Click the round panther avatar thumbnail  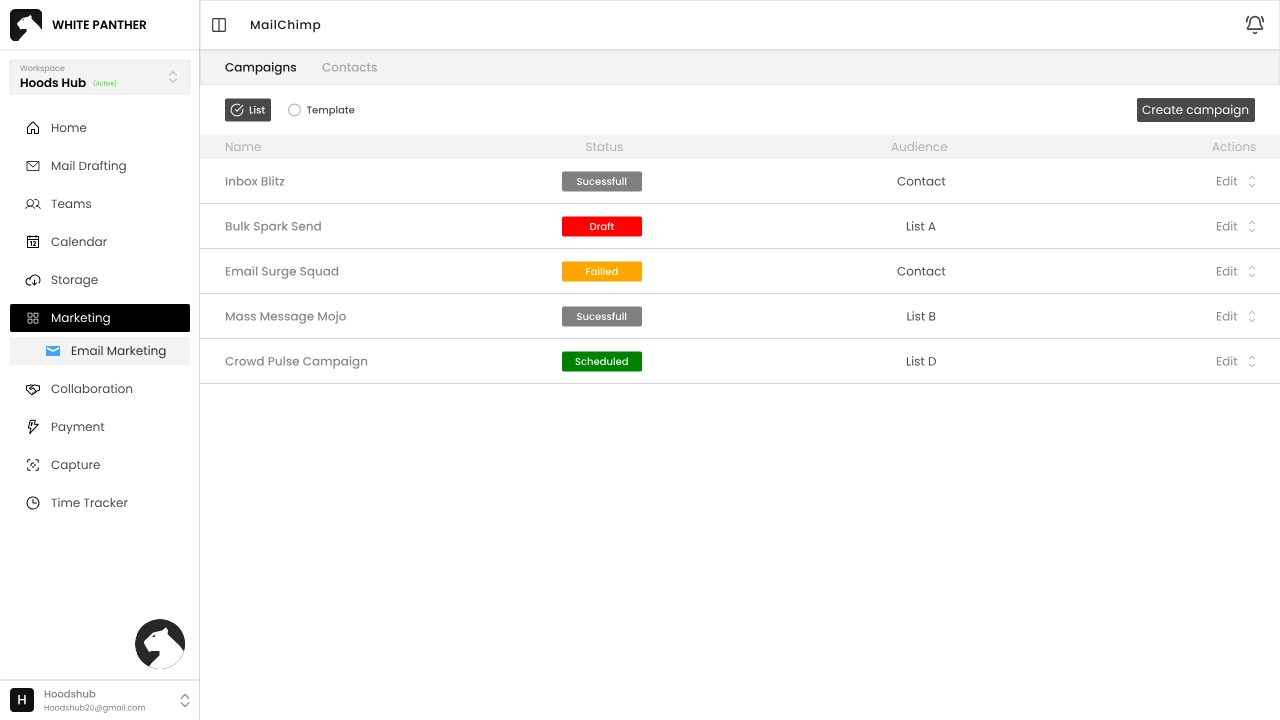point(160,644)
